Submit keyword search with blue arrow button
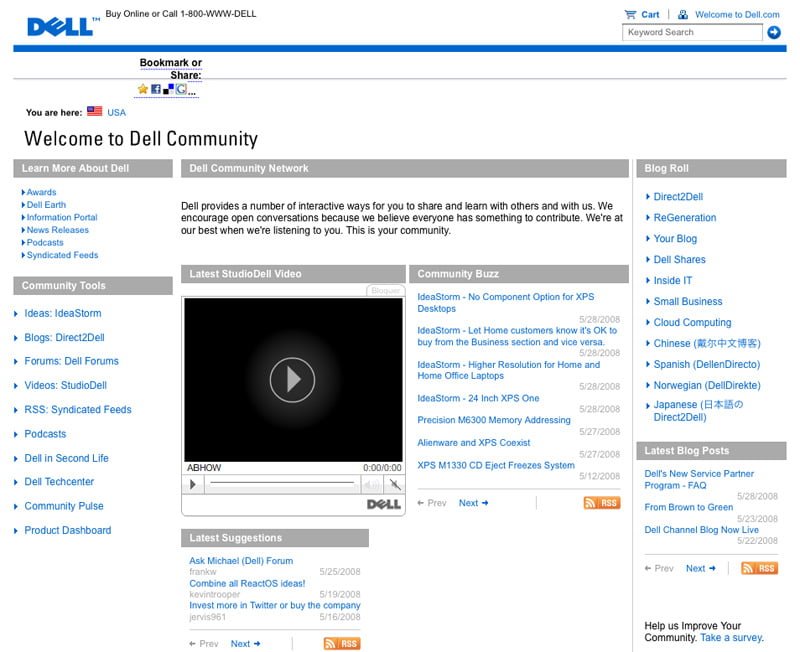The width and height of the screenshot is (800, 652). point(774,32)
